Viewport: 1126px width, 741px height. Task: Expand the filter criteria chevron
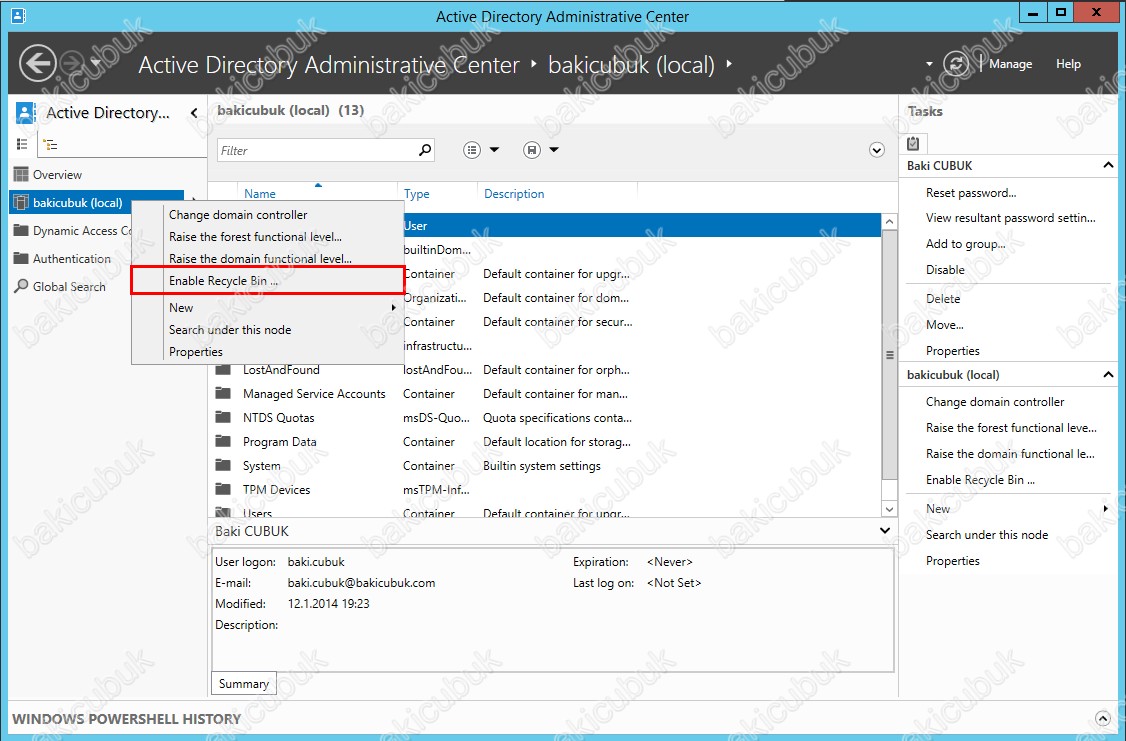(x=877, y=149)
